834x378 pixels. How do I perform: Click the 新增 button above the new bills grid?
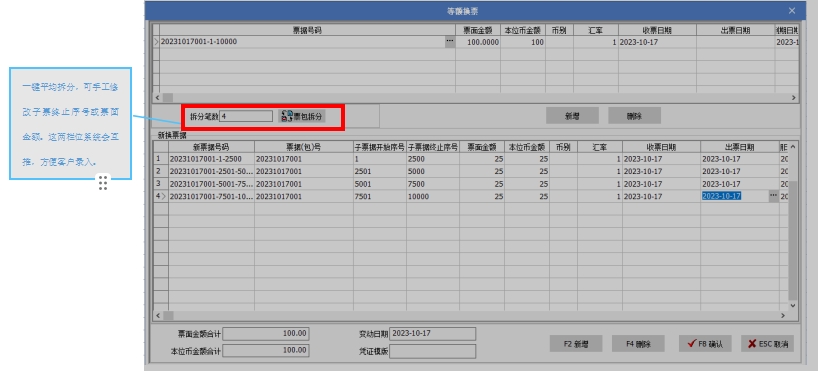pos(572,116)
